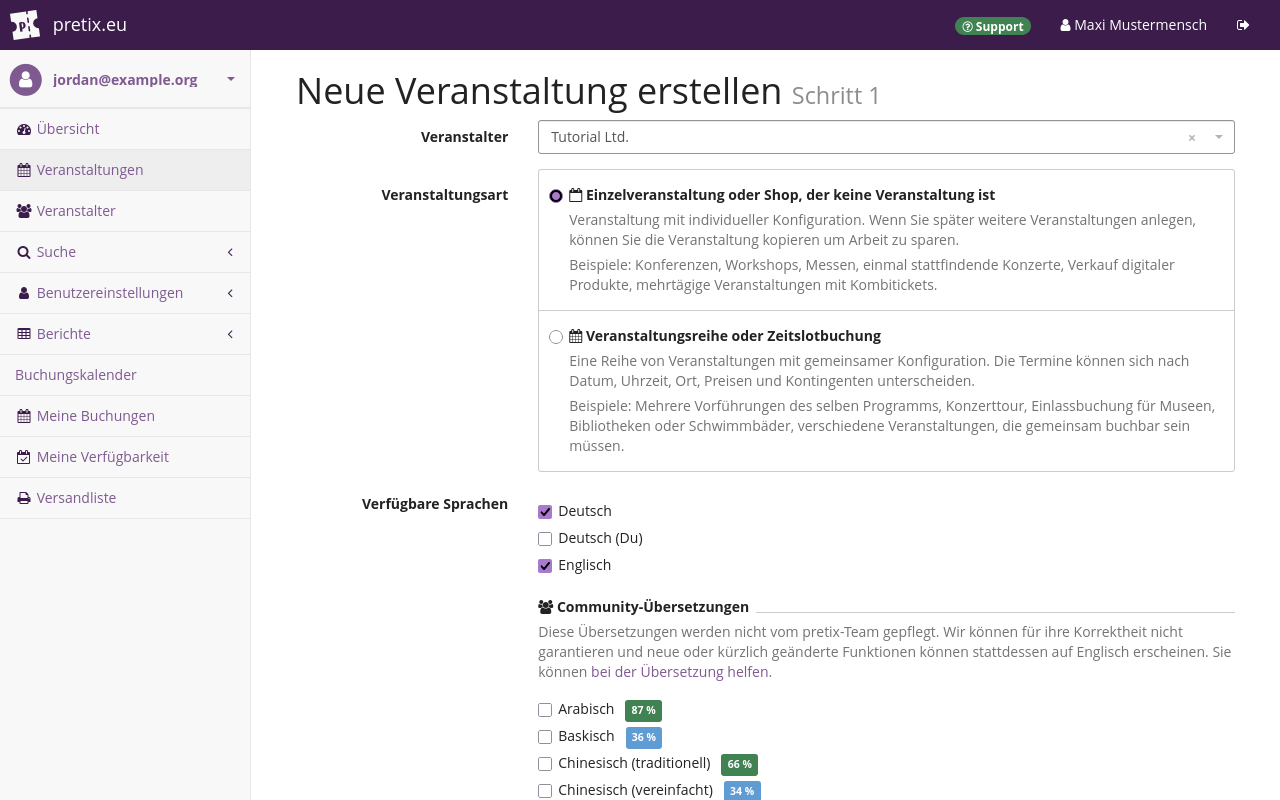Click the pretix.eu brand link
Viewport: 1280px width, 800px height.
(x=90, y=25)
